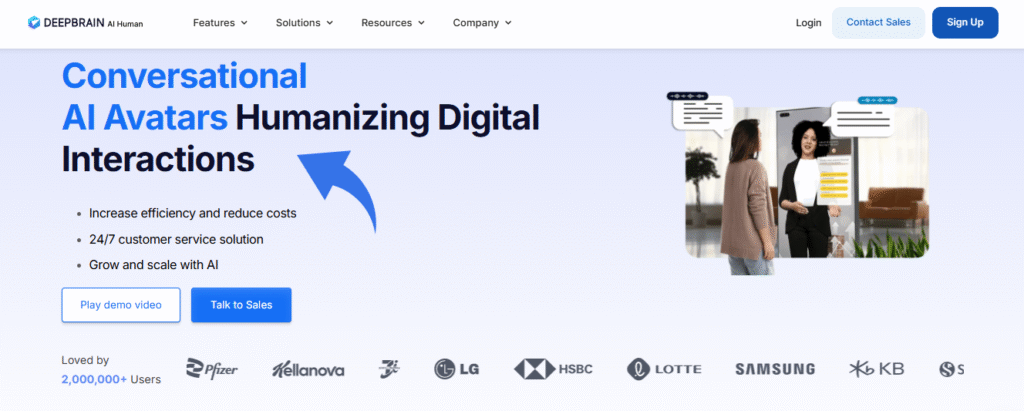The image size is (1024, 411).
Task: Expand the Features chevron arrow
Action: pos(244,23)
